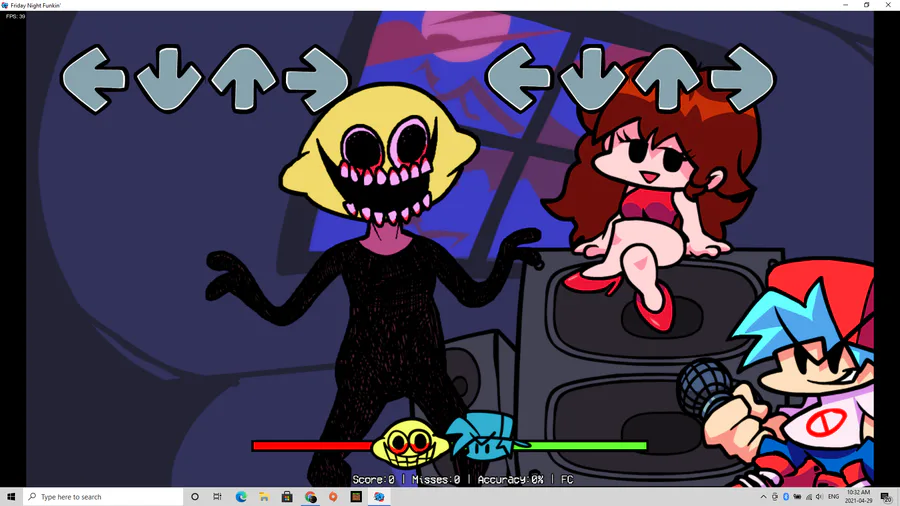The image size is (900, 506).
Task: Open the clock showing 10:32 AM
Action: 859,497
